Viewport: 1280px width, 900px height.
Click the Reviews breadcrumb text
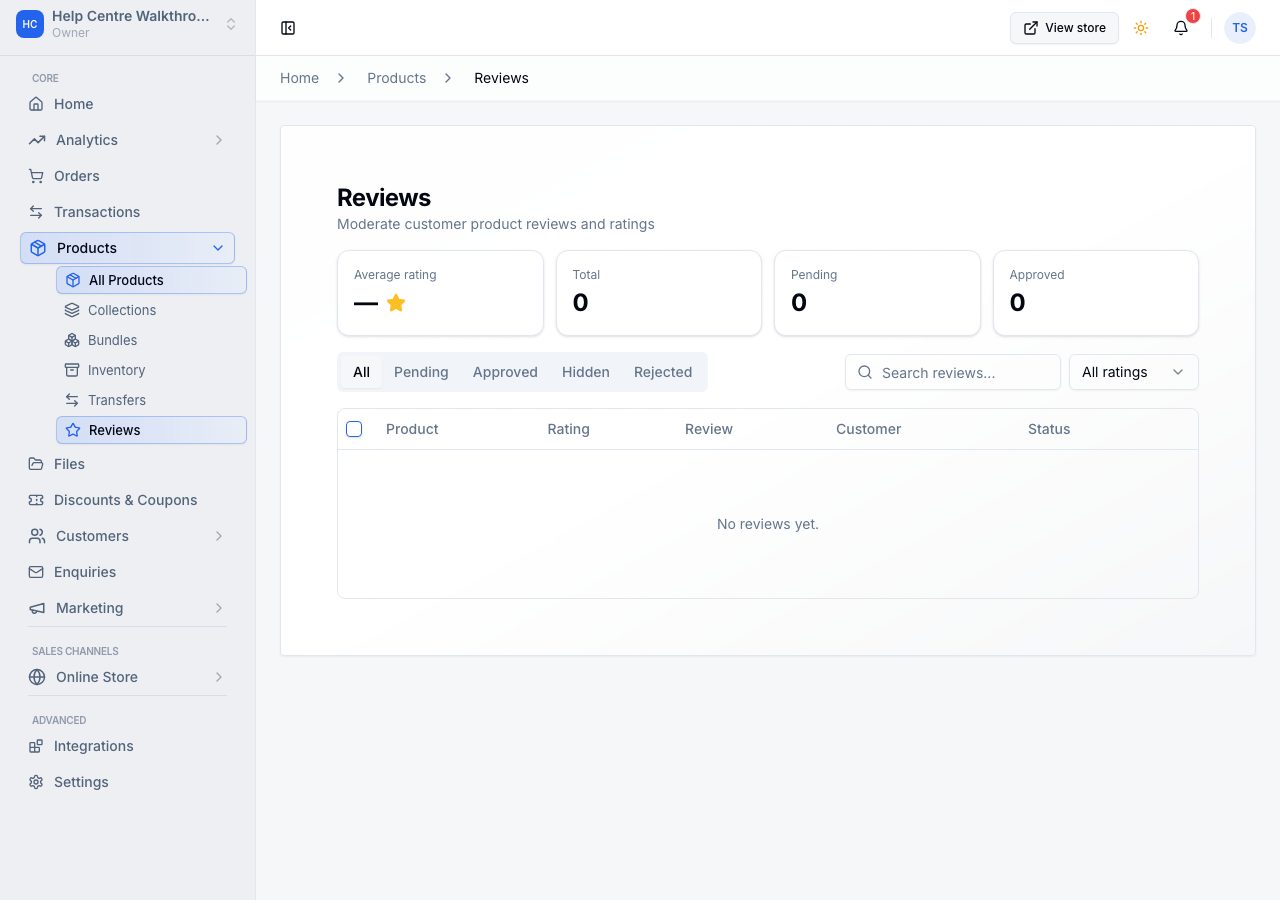point(501,78)
